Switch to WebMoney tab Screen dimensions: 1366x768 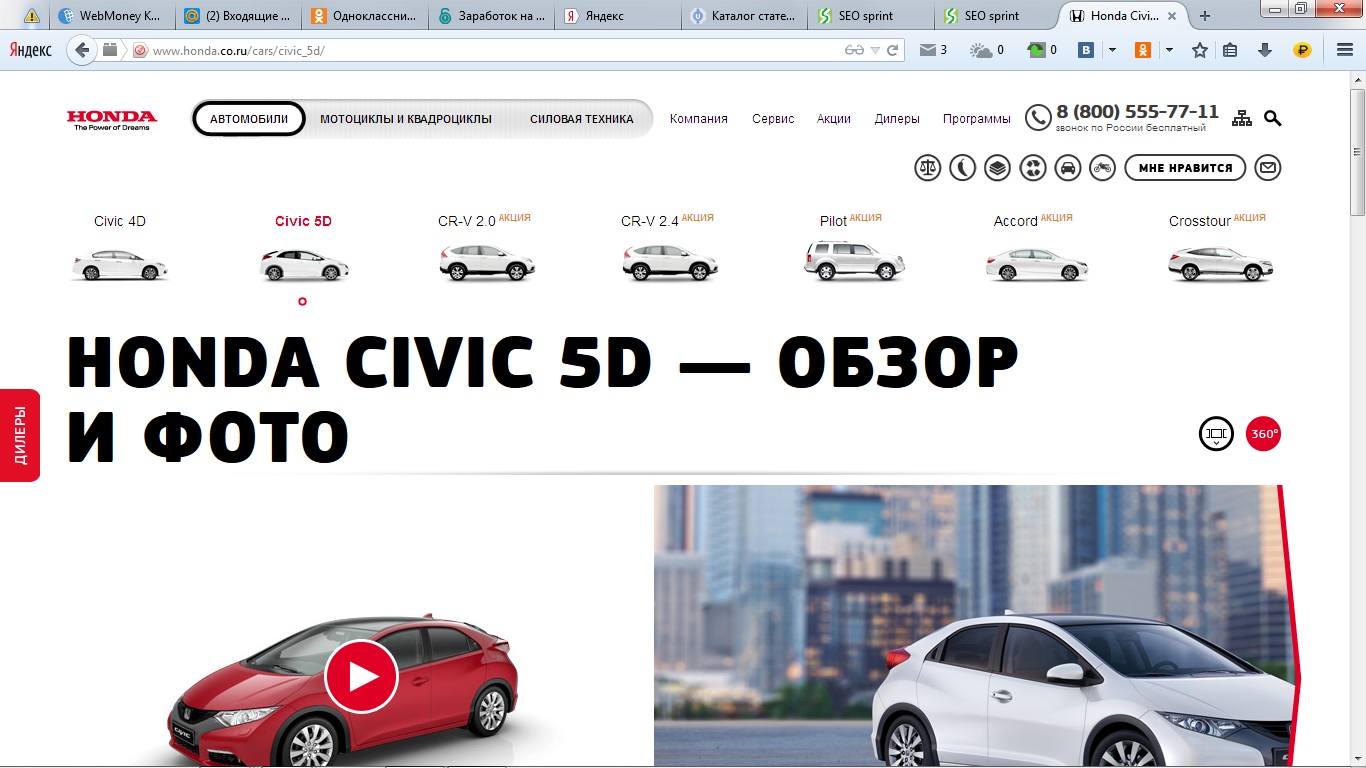[x=113, y=16]
